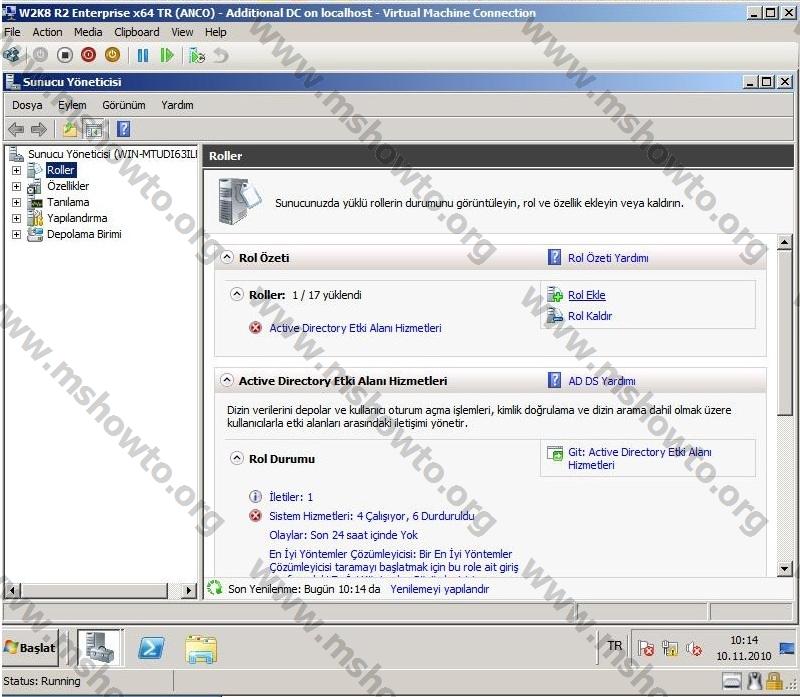
Task: Expand the Depolama Birimi tree node
Action: pos(16,235)
